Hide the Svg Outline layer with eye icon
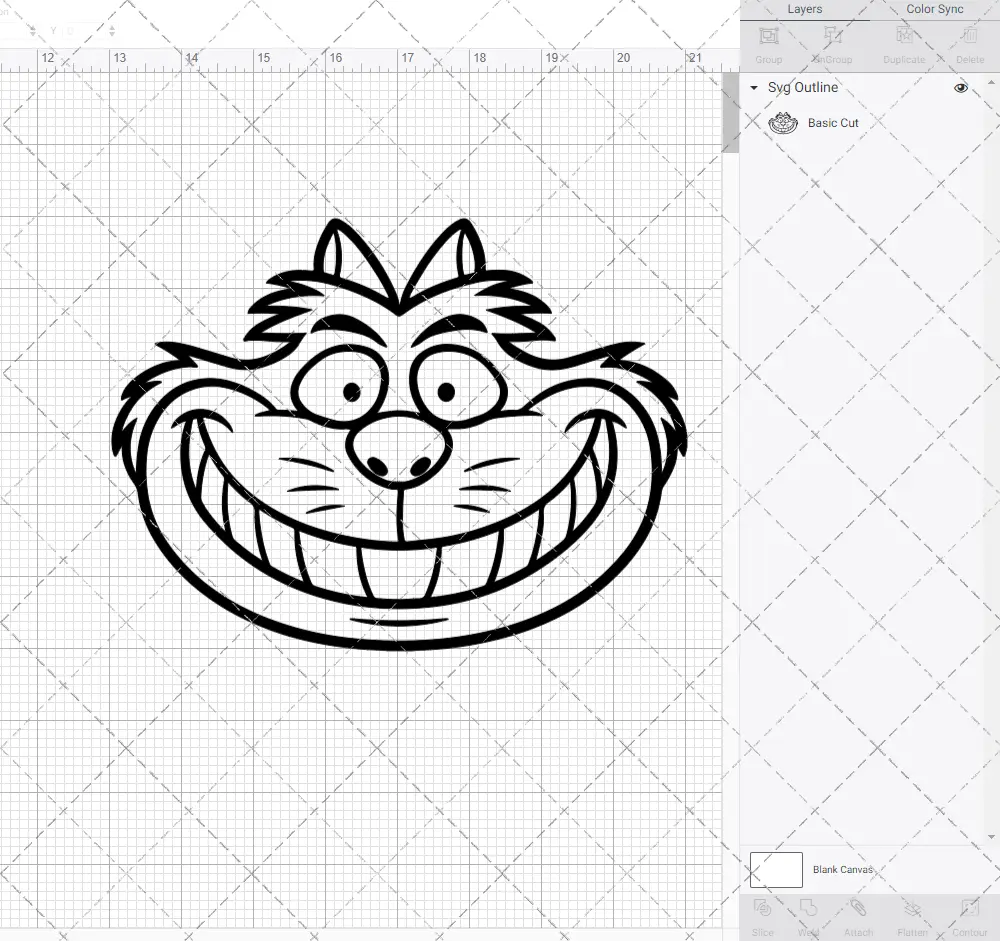 (960, 88)
